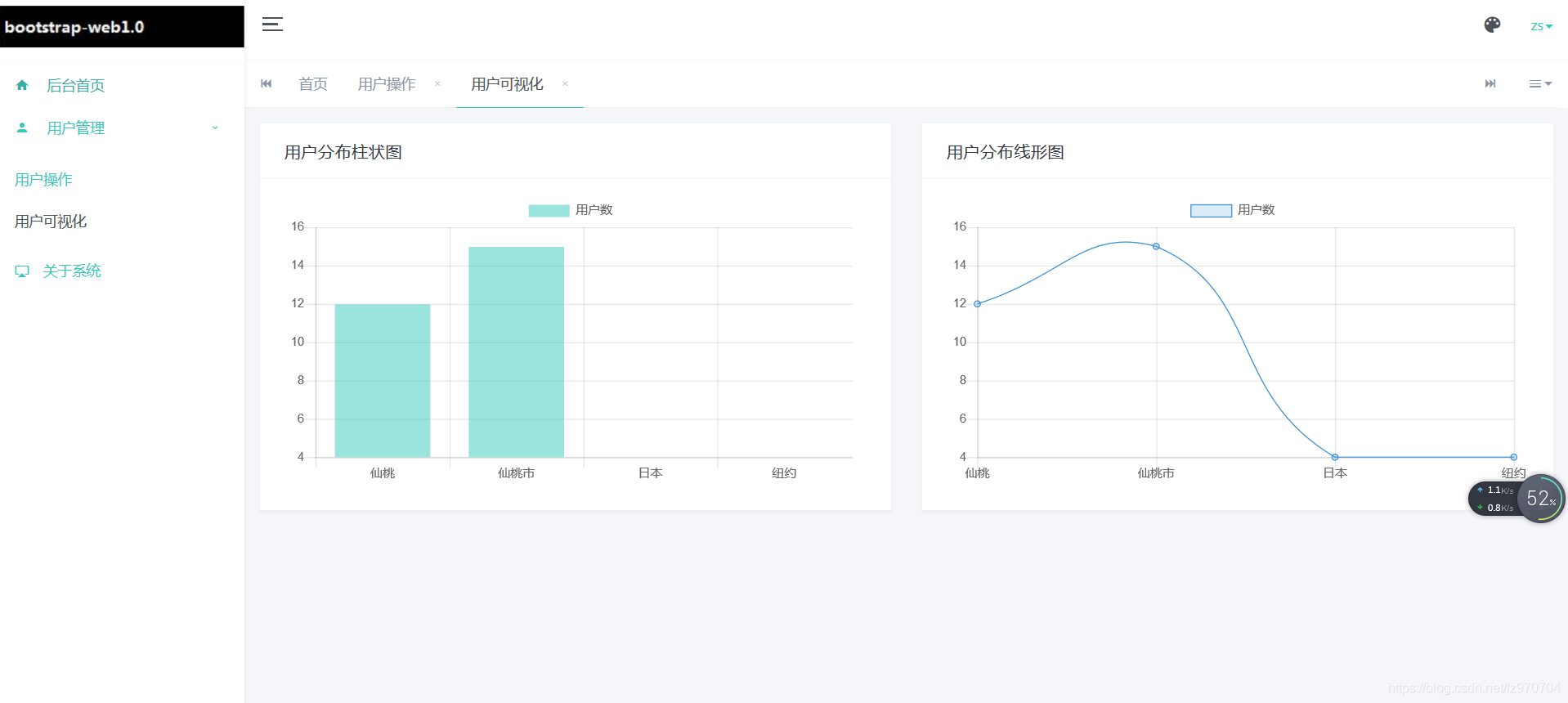Select 用户操作 in the sidebar
This screenshot has width=1568, height=703.
(43, 180)
